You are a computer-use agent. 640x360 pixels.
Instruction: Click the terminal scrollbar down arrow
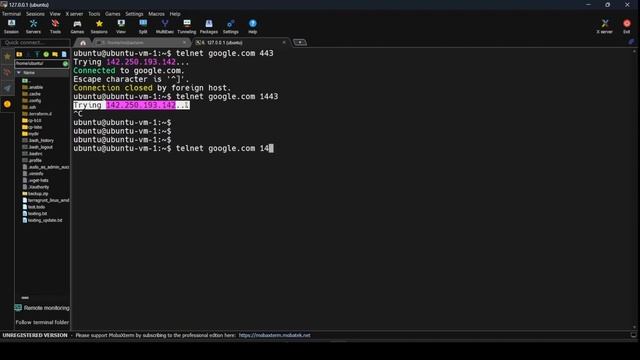click(x=634, y=327)
